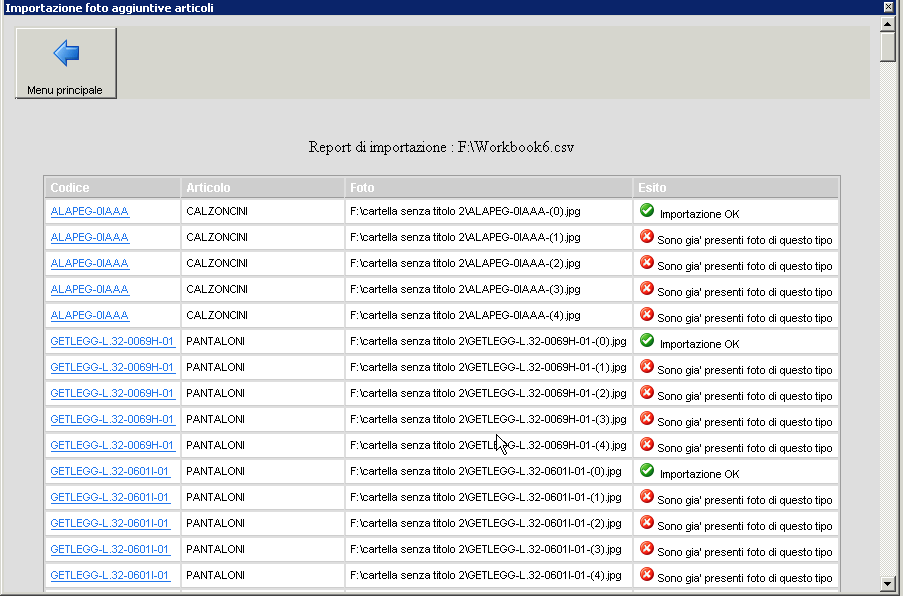903x596 pixels.
Task: Click the red error icon for GETLEGG-L.32-0601I-01-(4).jpg
Action: click(647, 574)
